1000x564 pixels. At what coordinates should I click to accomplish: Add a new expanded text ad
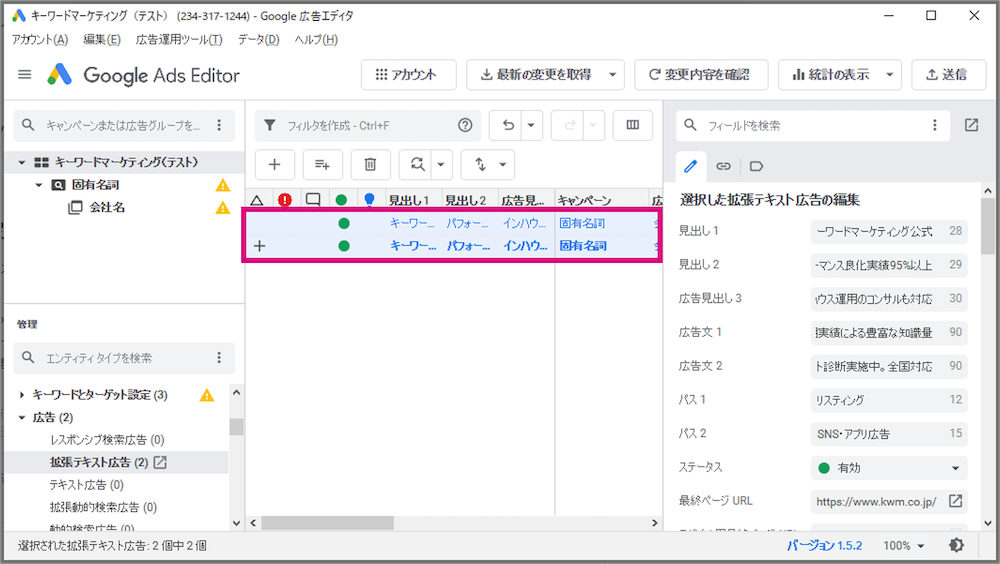point(274,165)
